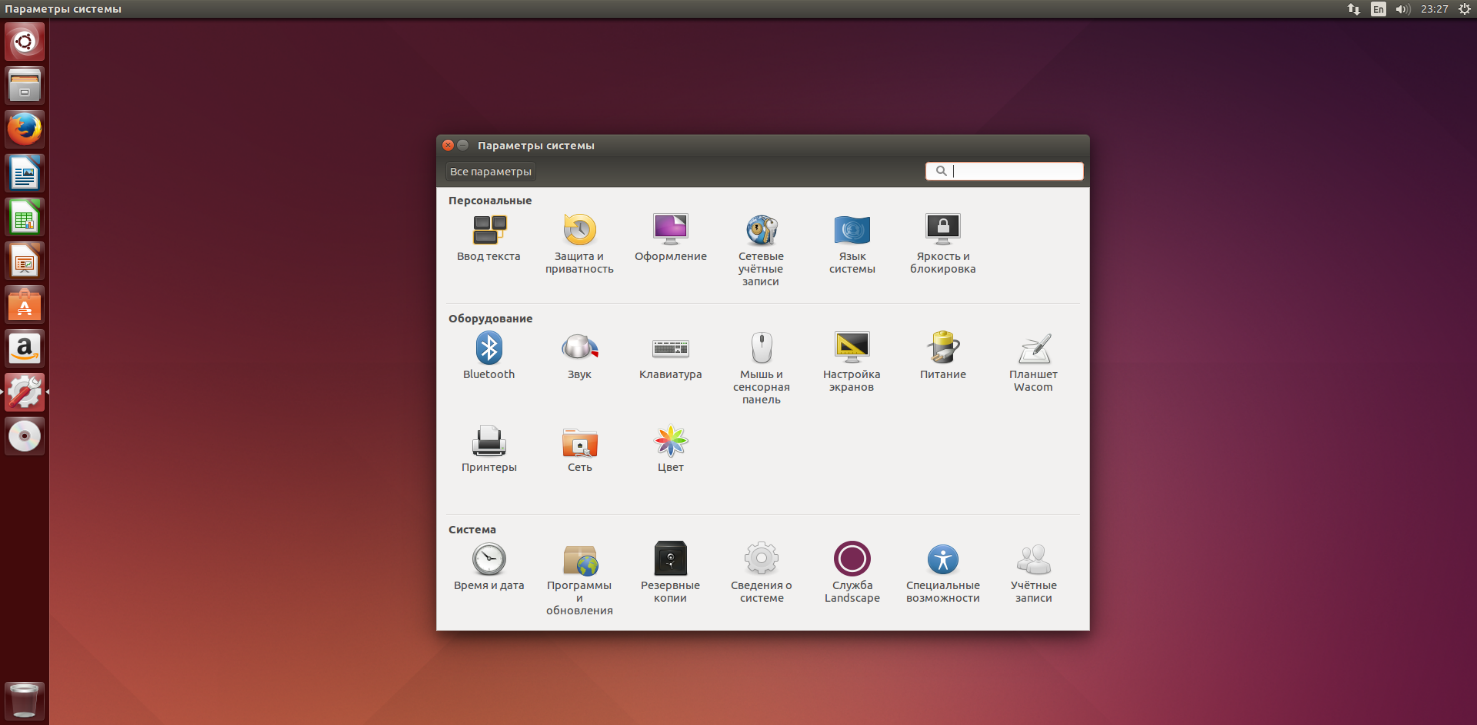Open Ubuntu Dash from launcher
This screenshot has height=725, width=1477.
(x=25, y=42)
